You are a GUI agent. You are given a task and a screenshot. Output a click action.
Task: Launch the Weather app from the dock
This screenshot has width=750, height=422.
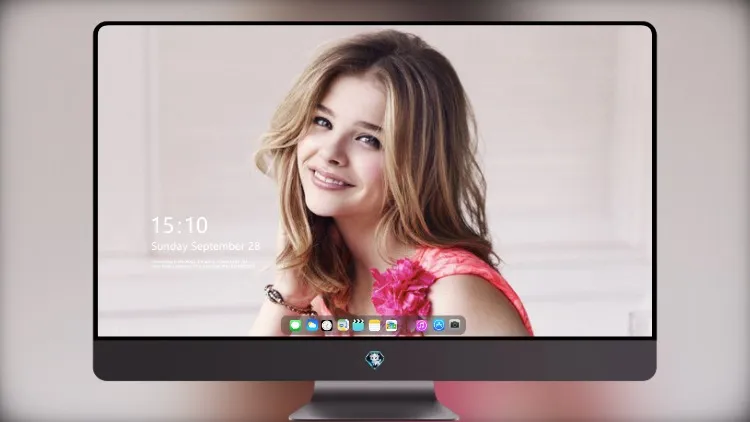point(312,326)
